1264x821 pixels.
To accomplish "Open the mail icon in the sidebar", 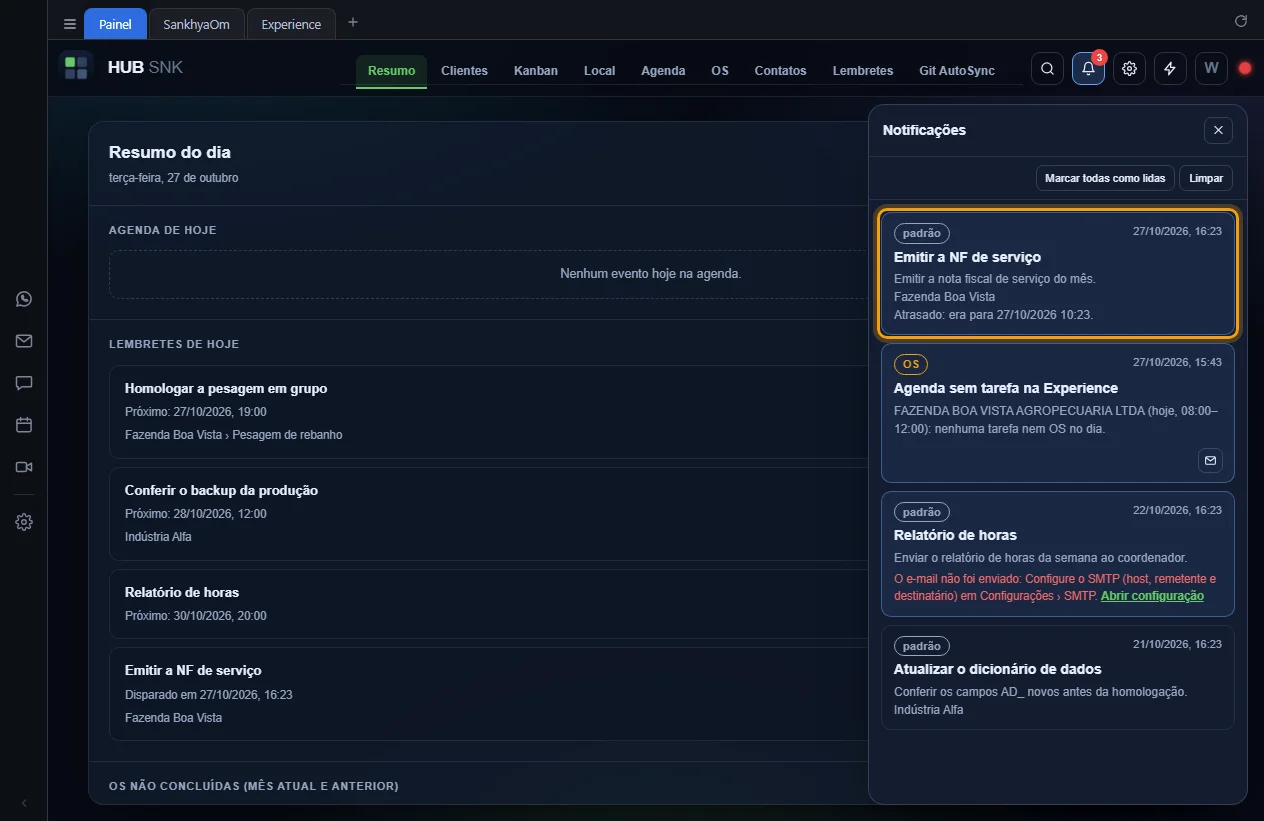I will tap(24, 341).
